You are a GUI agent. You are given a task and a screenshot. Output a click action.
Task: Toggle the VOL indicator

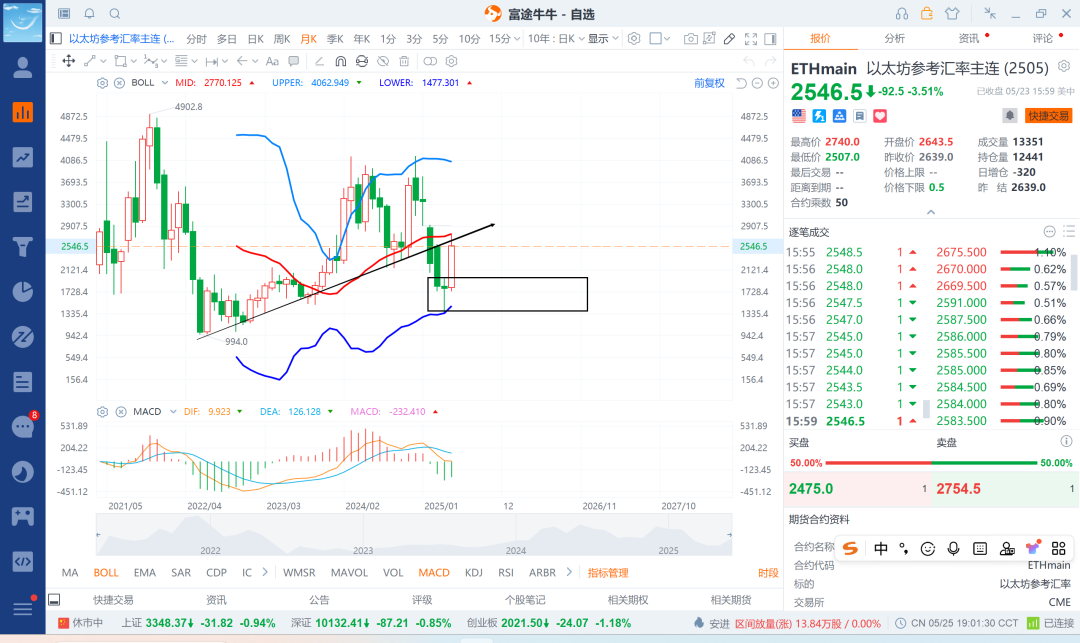393,573
